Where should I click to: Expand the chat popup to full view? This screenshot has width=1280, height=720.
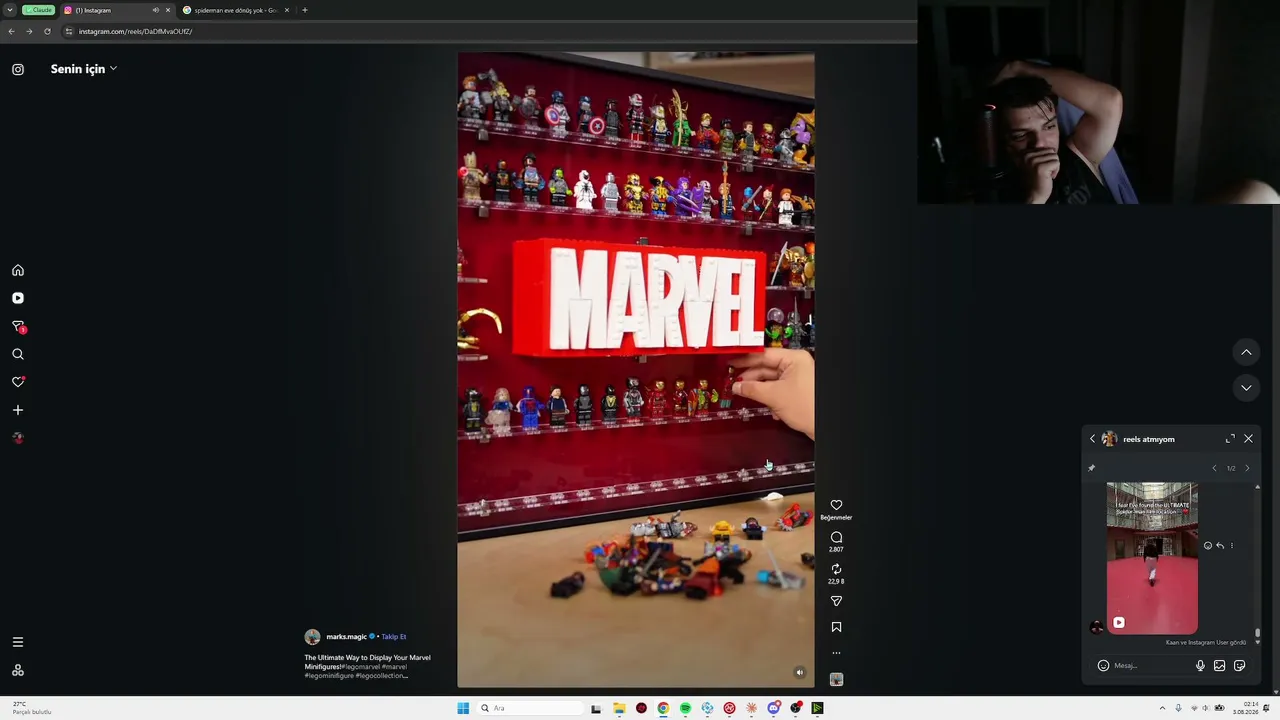tap(1230, 438)
